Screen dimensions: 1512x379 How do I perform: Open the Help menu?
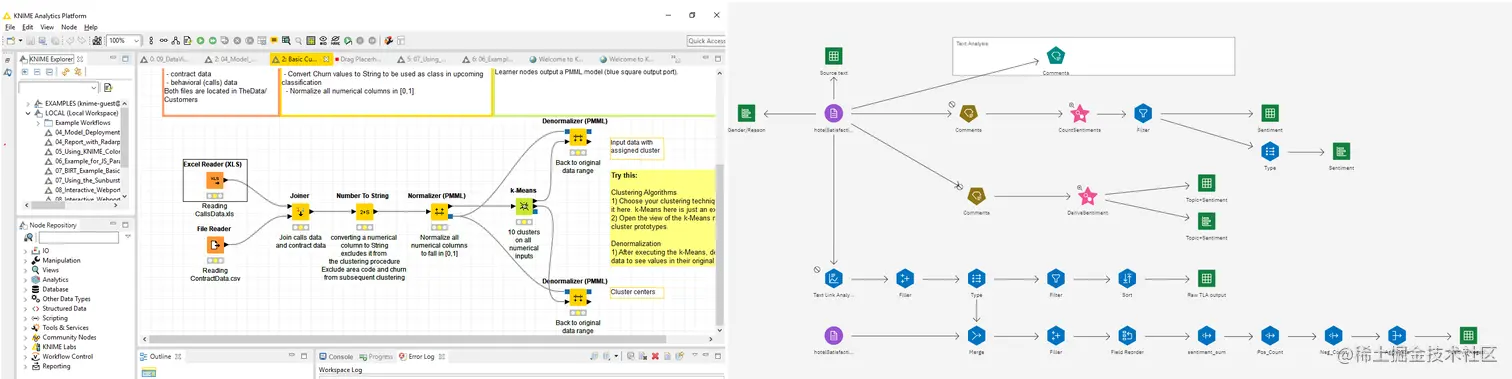[x=91, y=27]
